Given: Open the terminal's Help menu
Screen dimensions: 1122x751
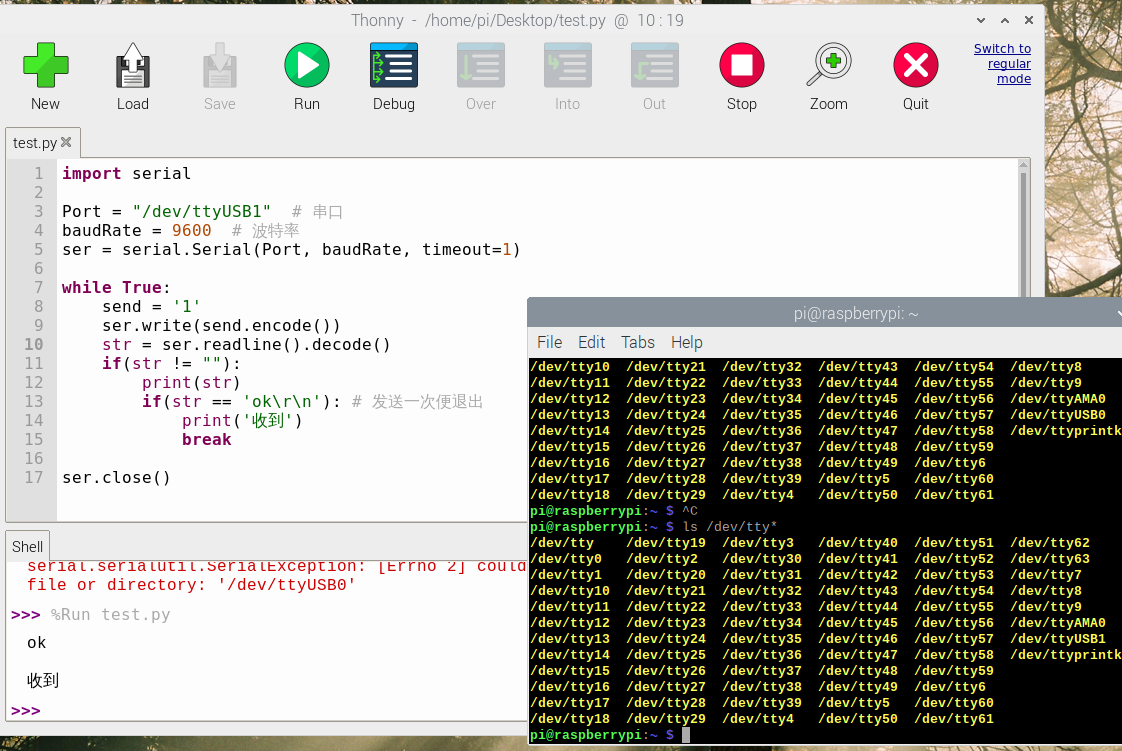Looking at the screenshot, I should pos(687,342).
